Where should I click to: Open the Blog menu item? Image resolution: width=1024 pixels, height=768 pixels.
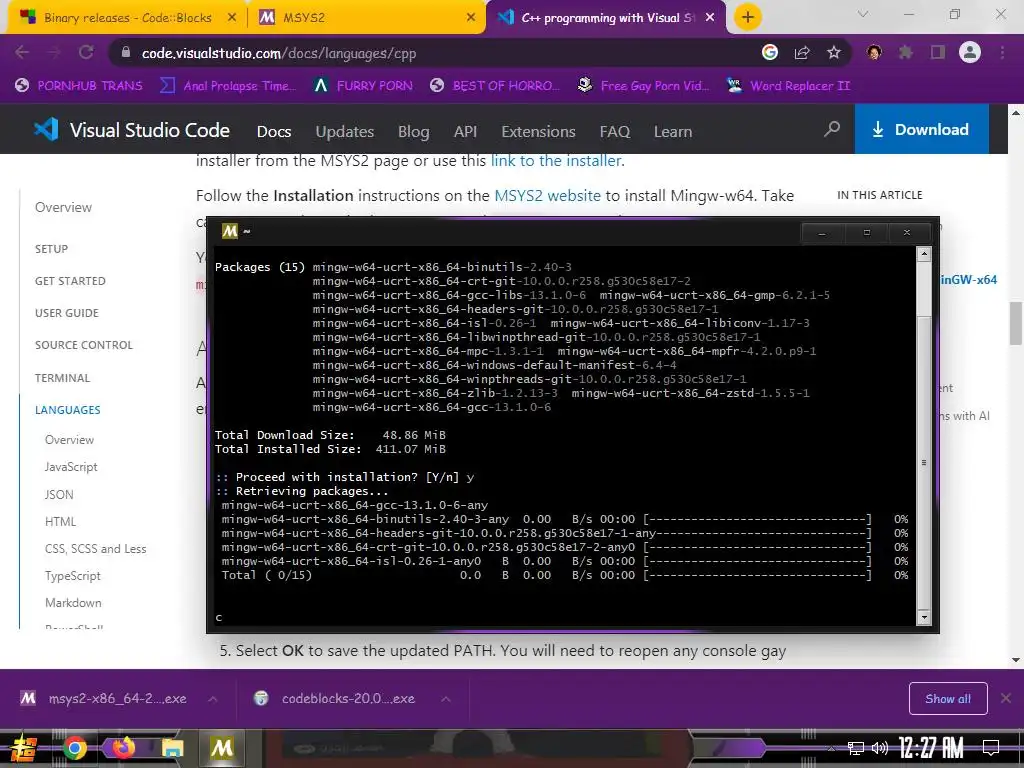click(x=413, y=131)
